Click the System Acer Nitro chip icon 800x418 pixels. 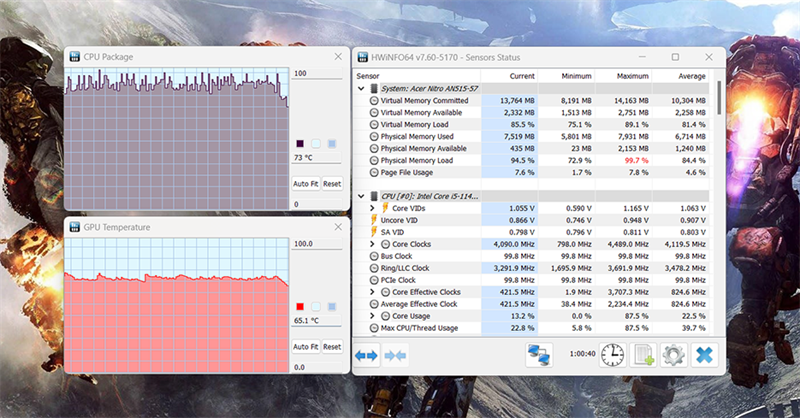pos(374,88)
